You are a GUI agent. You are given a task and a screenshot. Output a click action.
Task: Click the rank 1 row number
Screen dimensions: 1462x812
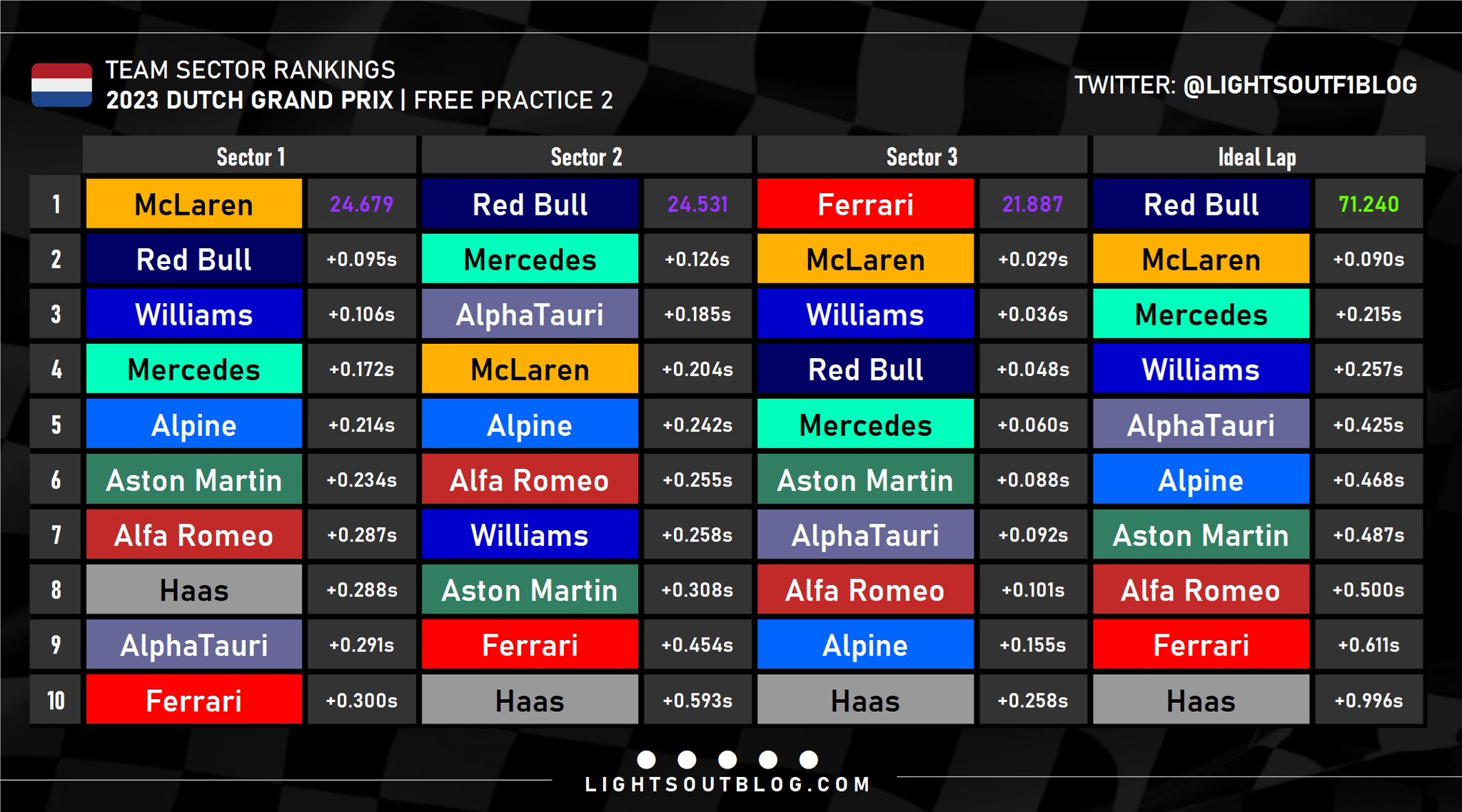click(x=56, y=205)
